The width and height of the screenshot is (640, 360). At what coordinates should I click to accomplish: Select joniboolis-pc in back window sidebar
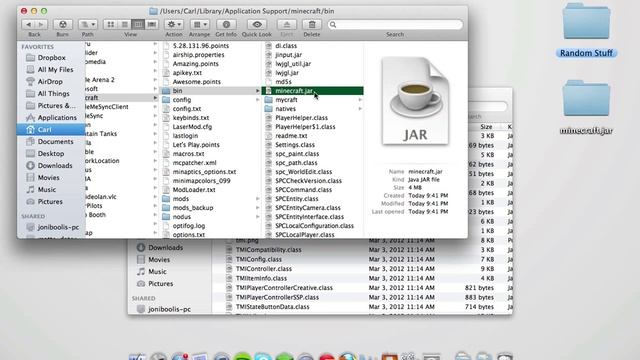[169, 309]
